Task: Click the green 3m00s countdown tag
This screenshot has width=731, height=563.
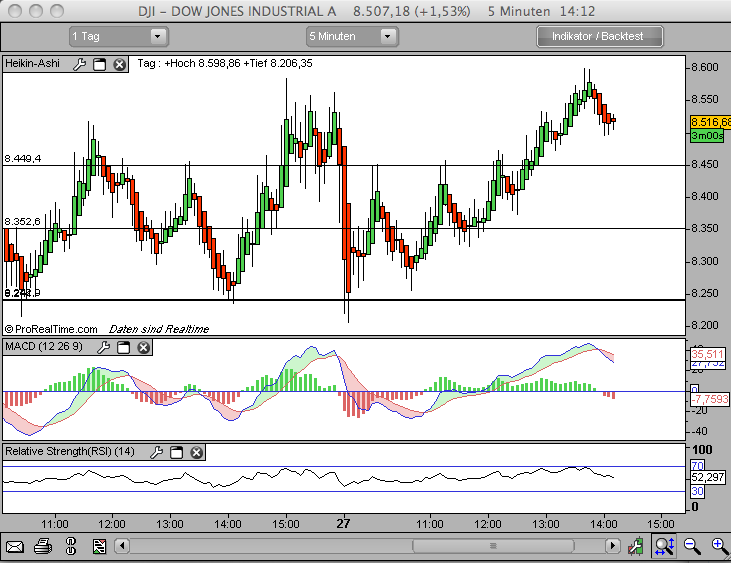Action: pyautogui.click(x=707, y=136)
